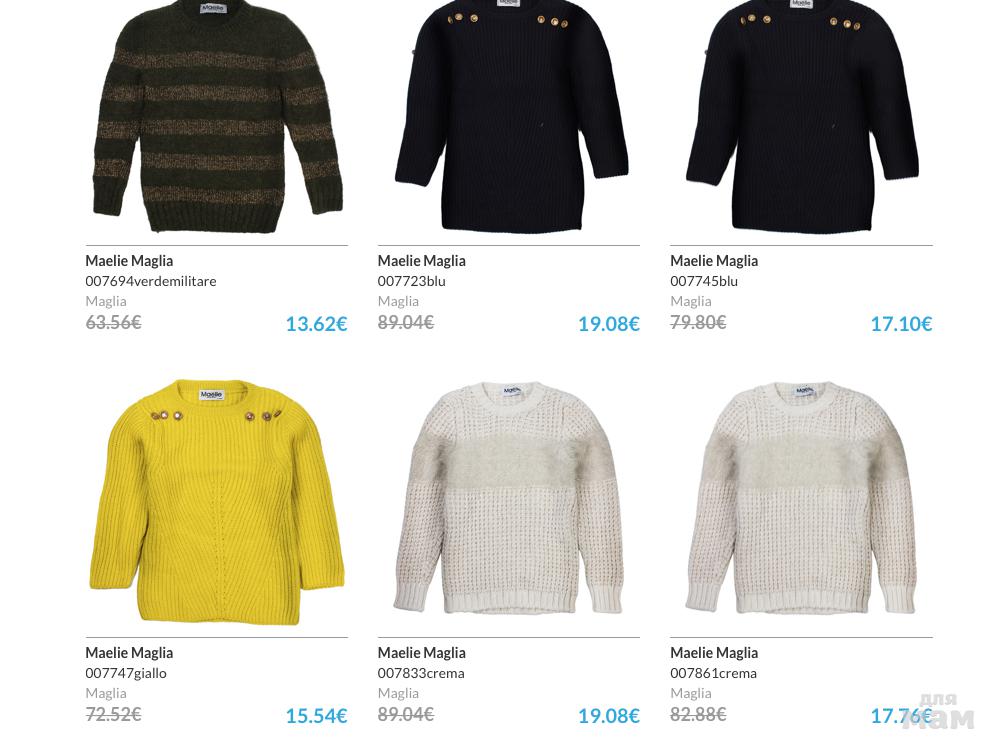Click product code 007861crema

(713, 673)
